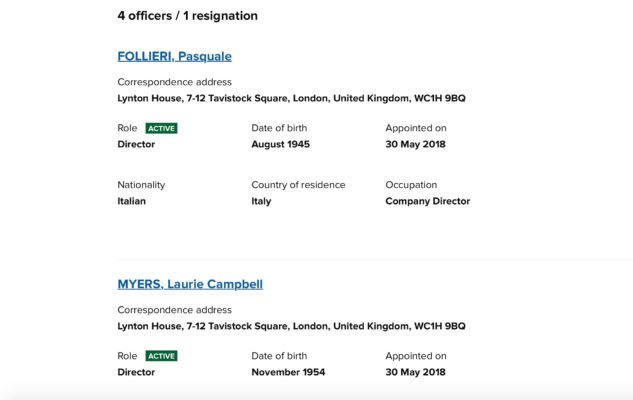Click the 'Nationality' field label
This screenshot has height=400, width=633.
click(x=141, y=185)
